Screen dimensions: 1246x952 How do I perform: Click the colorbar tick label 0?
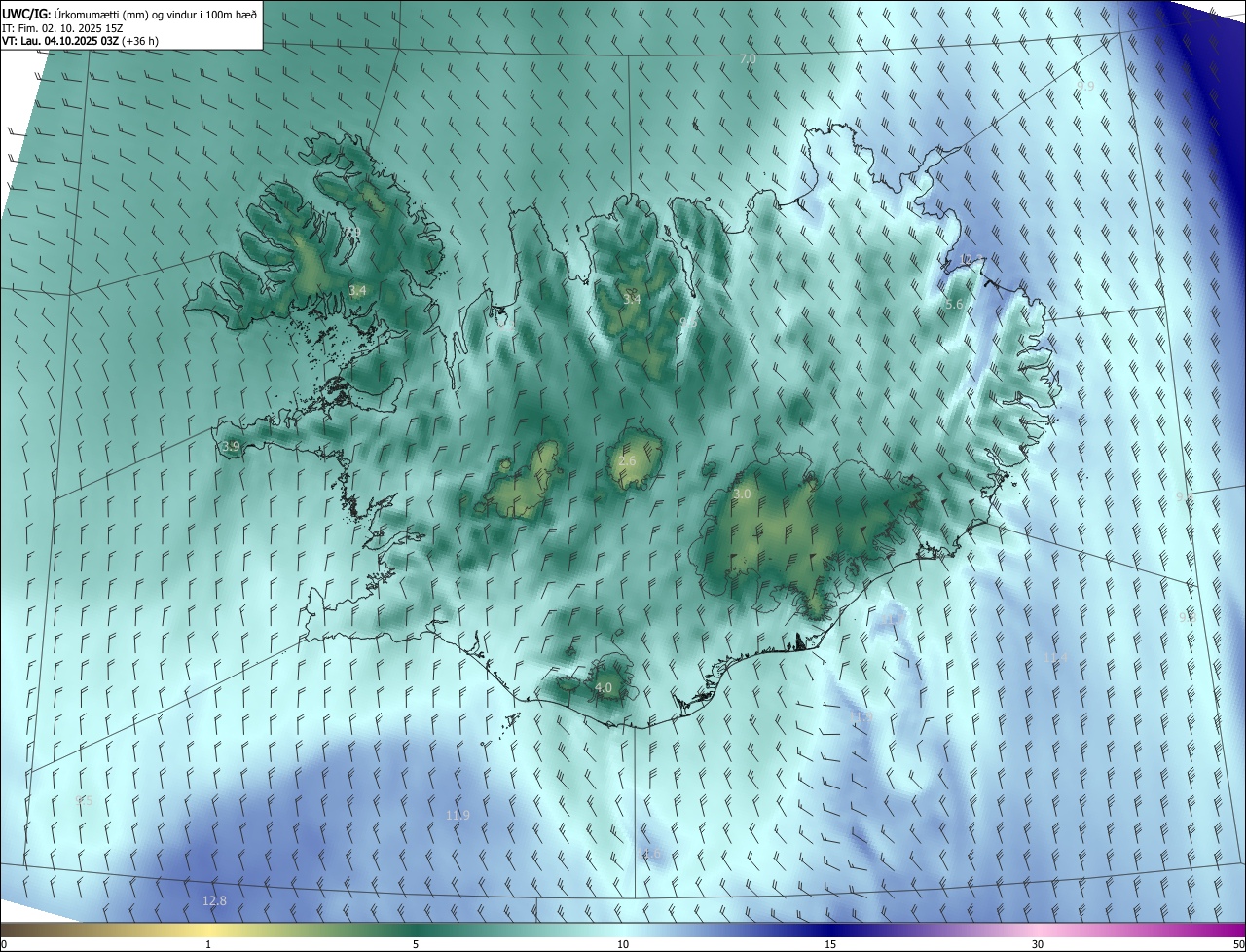pos(3,944)
